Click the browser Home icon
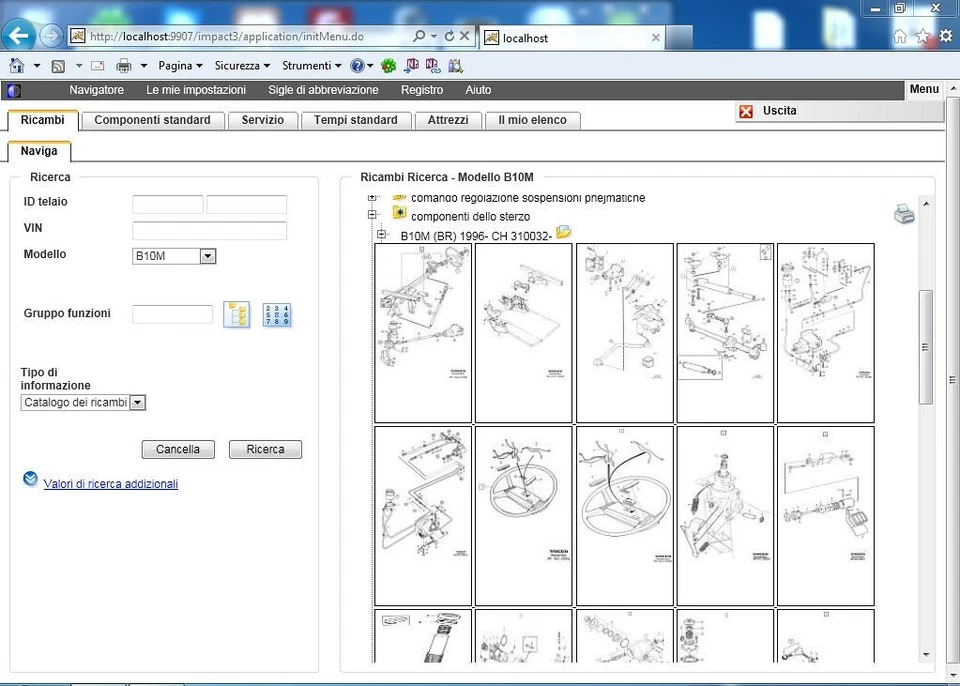 [900, 36]
